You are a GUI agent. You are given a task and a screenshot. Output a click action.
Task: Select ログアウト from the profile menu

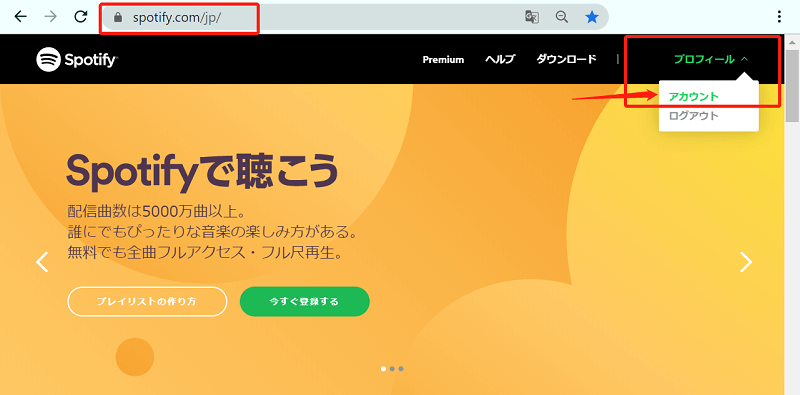point(693,115)
